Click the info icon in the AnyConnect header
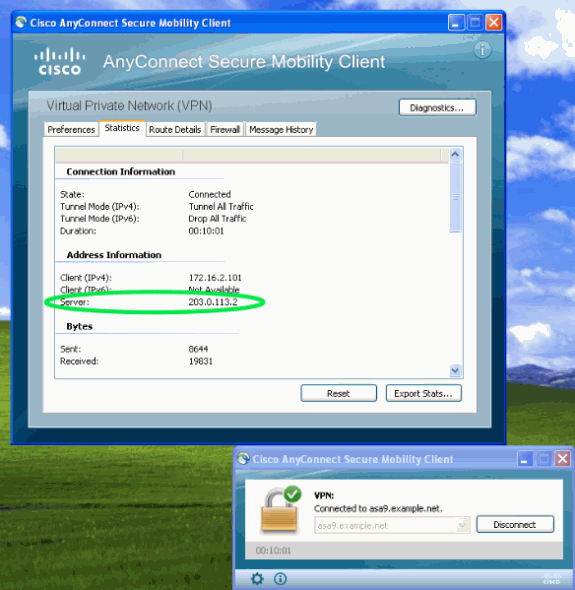The height and width of the screenshot is (590, 575). (x=482, y=49)
